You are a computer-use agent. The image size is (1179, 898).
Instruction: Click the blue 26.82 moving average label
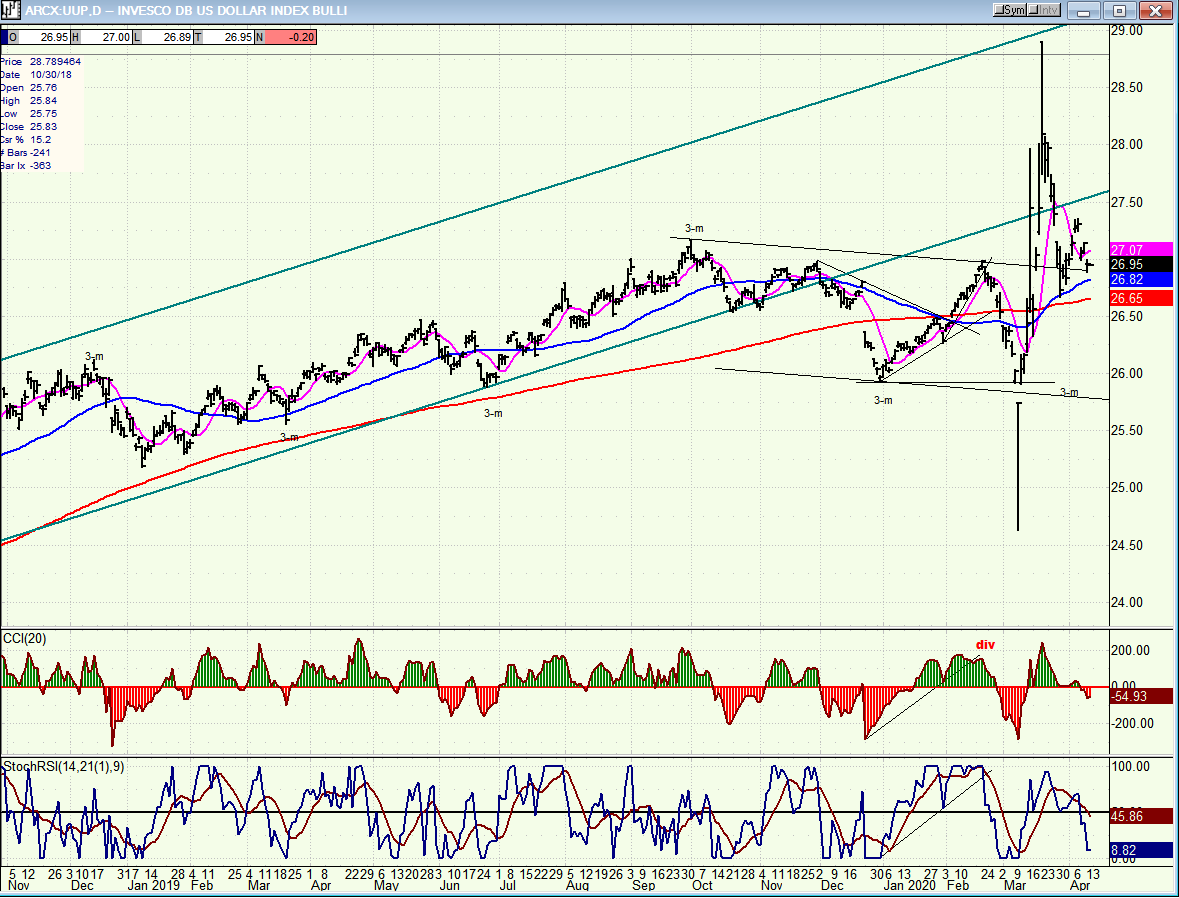click(x=1140, y=282)
